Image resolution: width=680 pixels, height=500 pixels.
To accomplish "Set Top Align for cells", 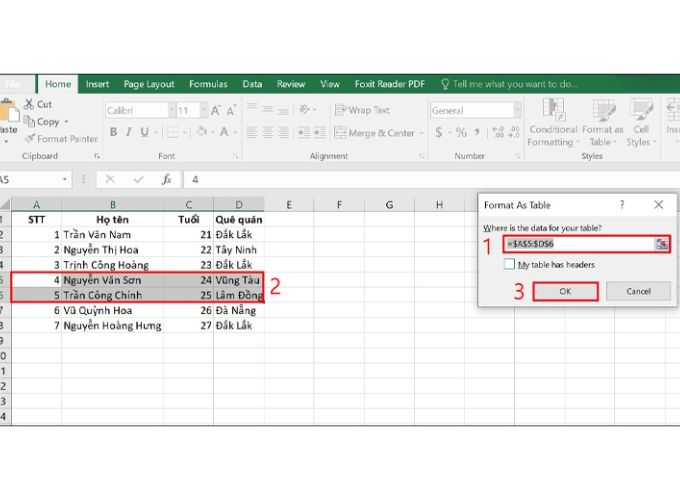I will 252,108.
